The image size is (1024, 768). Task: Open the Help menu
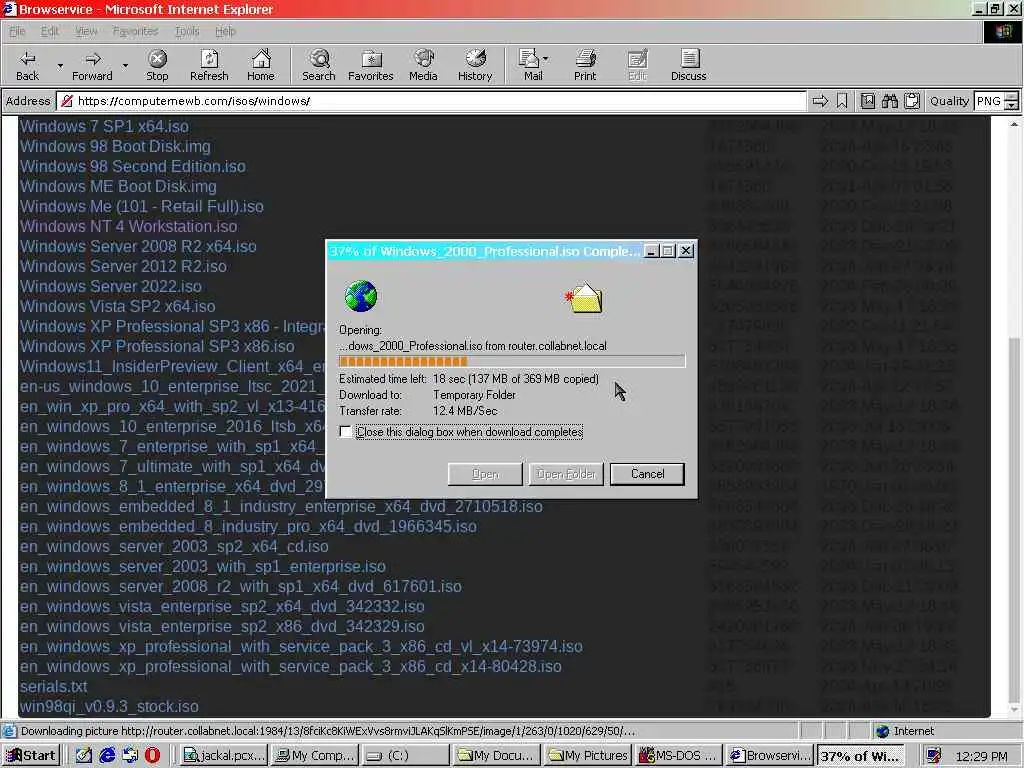click(225, 31)
